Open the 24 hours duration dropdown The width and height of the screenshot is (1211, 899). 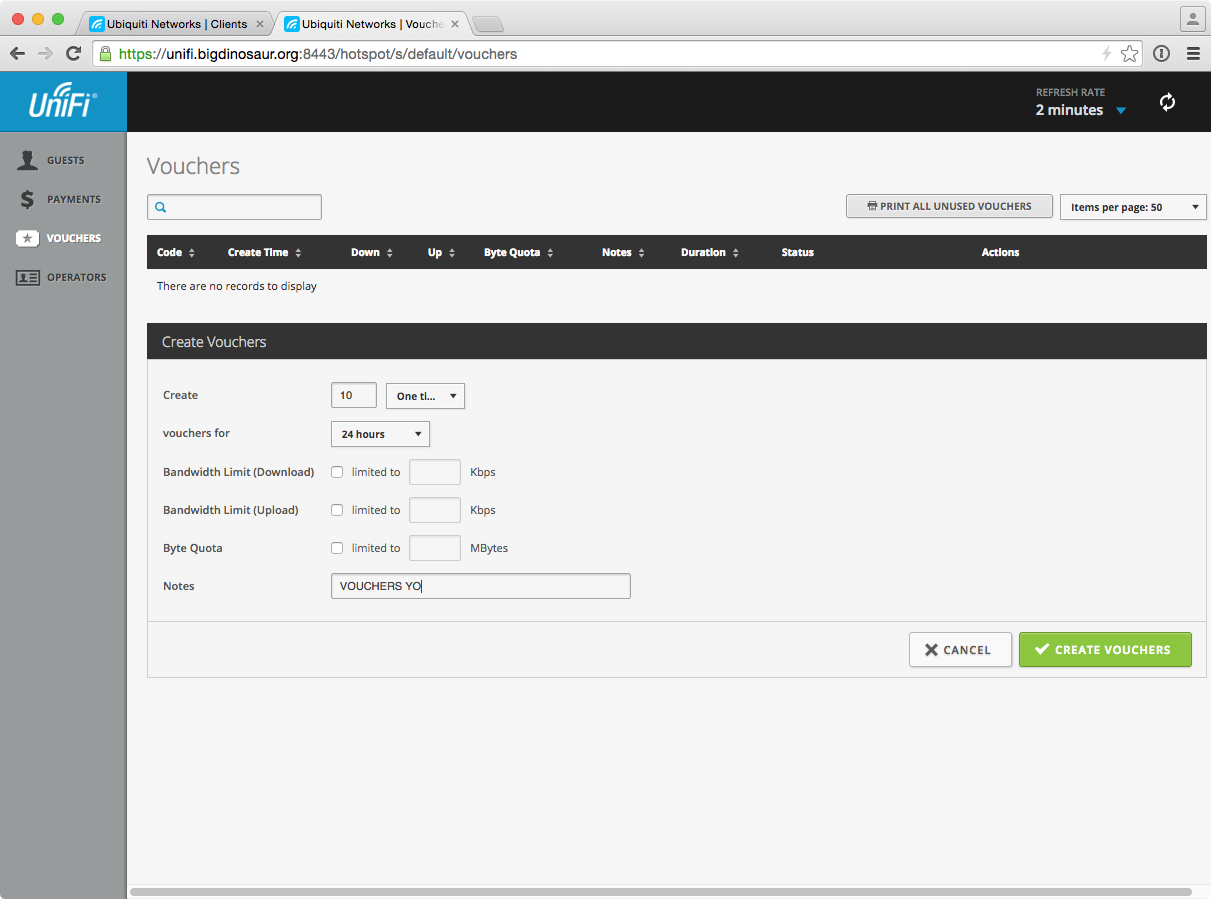380,434
